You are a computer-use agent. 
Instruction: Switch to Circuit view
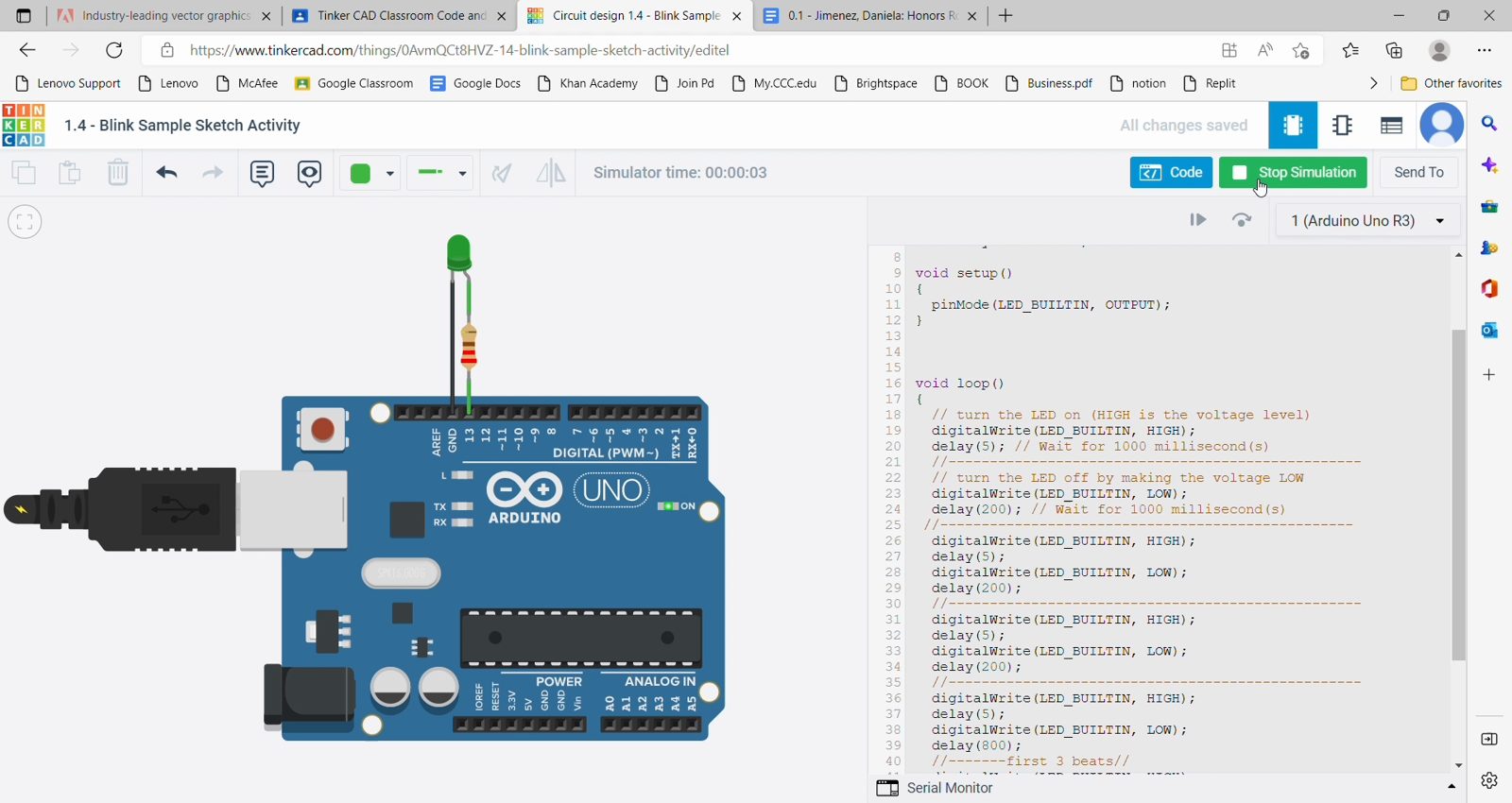tap(1293, 125)
